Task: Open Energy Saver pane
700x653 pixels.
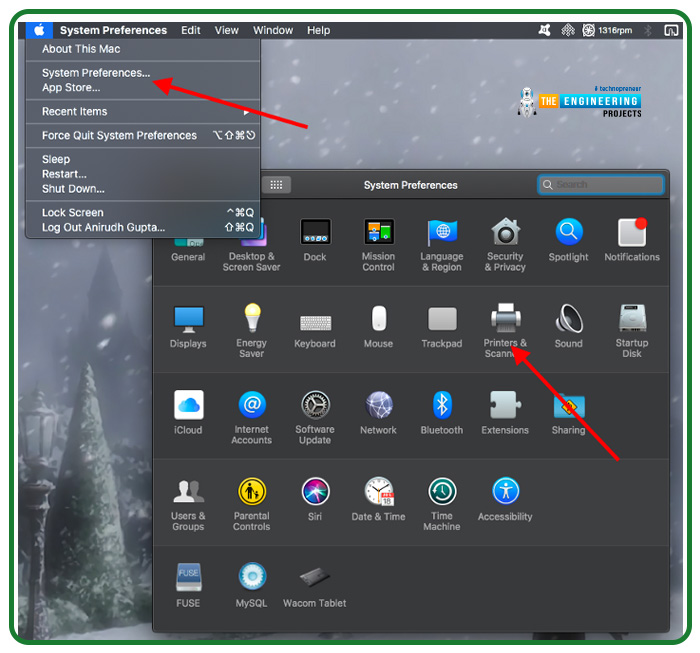Action: pyautogui.click(x=252, y=331)
